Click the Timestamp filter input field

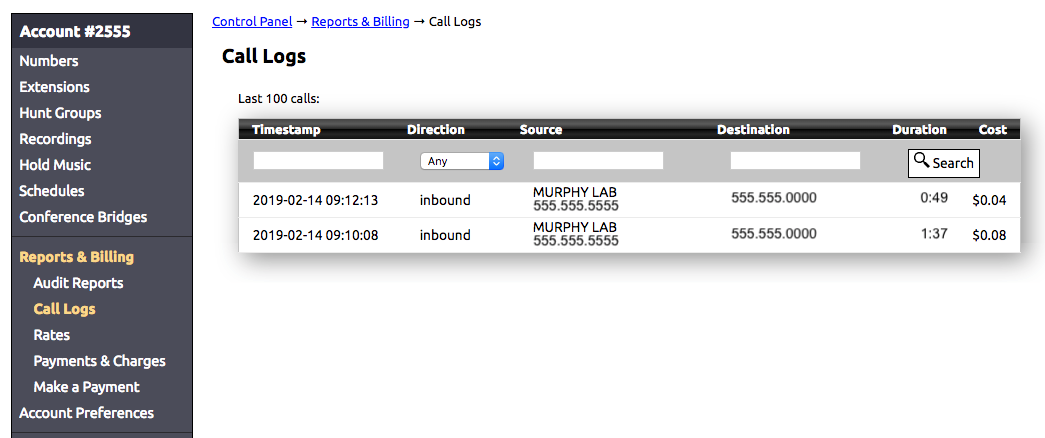coord(318,161)
